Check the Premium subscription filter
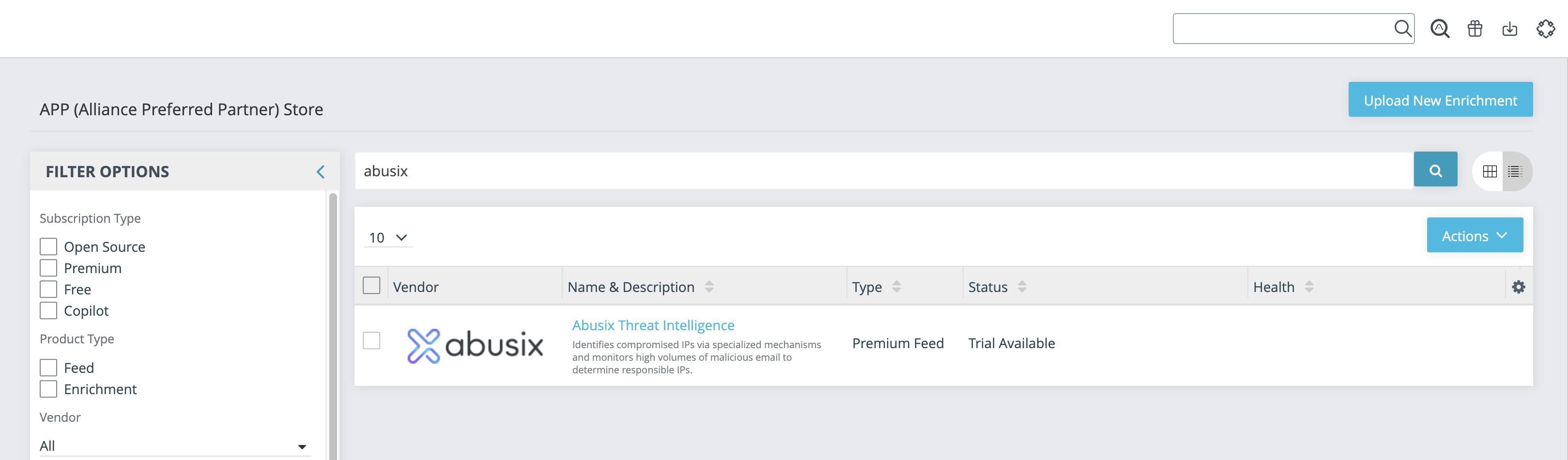Screen dimensions: 1568x460 click(x=48, y=268)
